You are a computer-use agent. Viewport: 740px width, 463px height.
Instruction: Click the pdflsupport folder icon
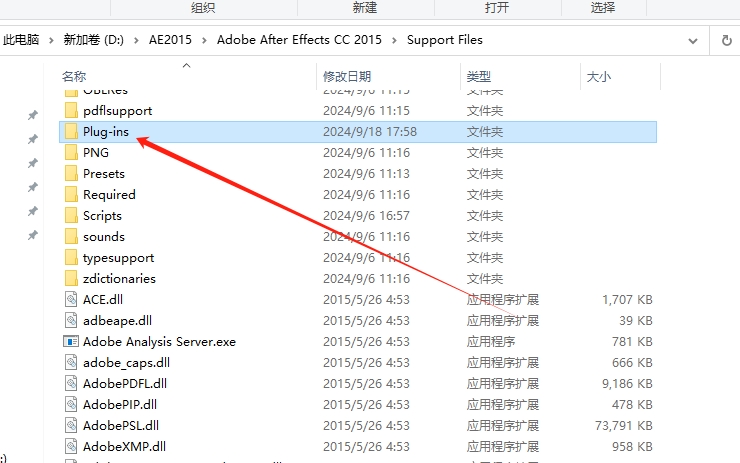(71, 111)
